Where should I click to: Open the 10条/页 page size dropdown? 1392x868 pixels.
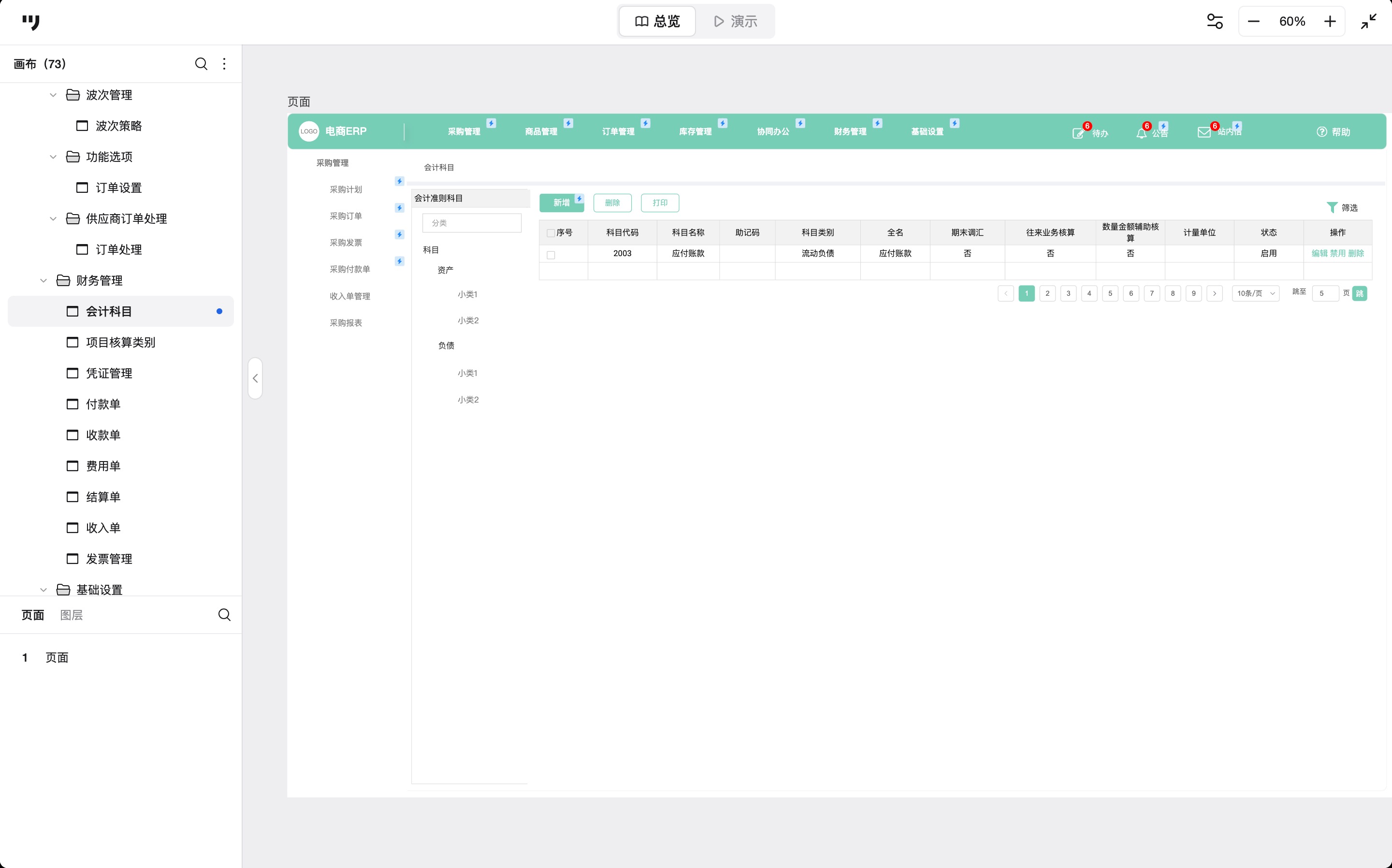1255,293
